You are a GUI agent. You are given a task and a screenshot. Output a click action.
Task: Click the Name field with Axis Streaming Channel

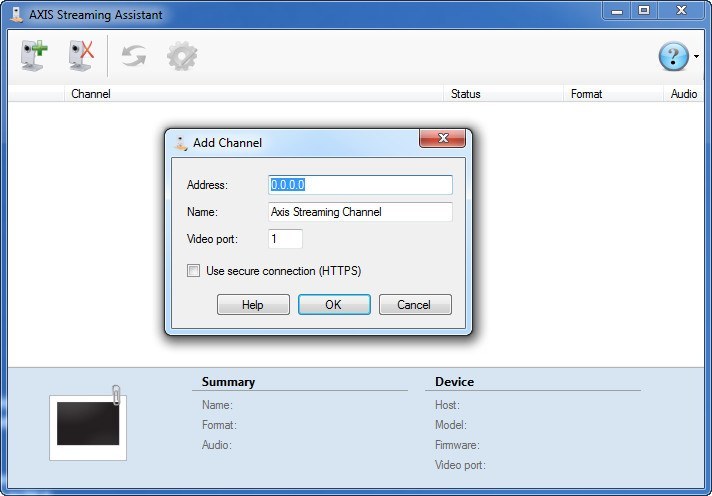(x=360, y=212)
